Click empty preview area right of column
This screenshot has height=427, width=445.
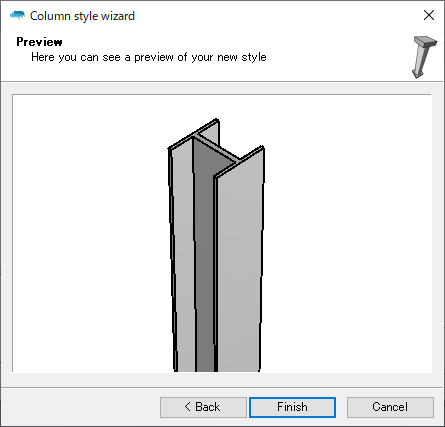click(347, 233)
